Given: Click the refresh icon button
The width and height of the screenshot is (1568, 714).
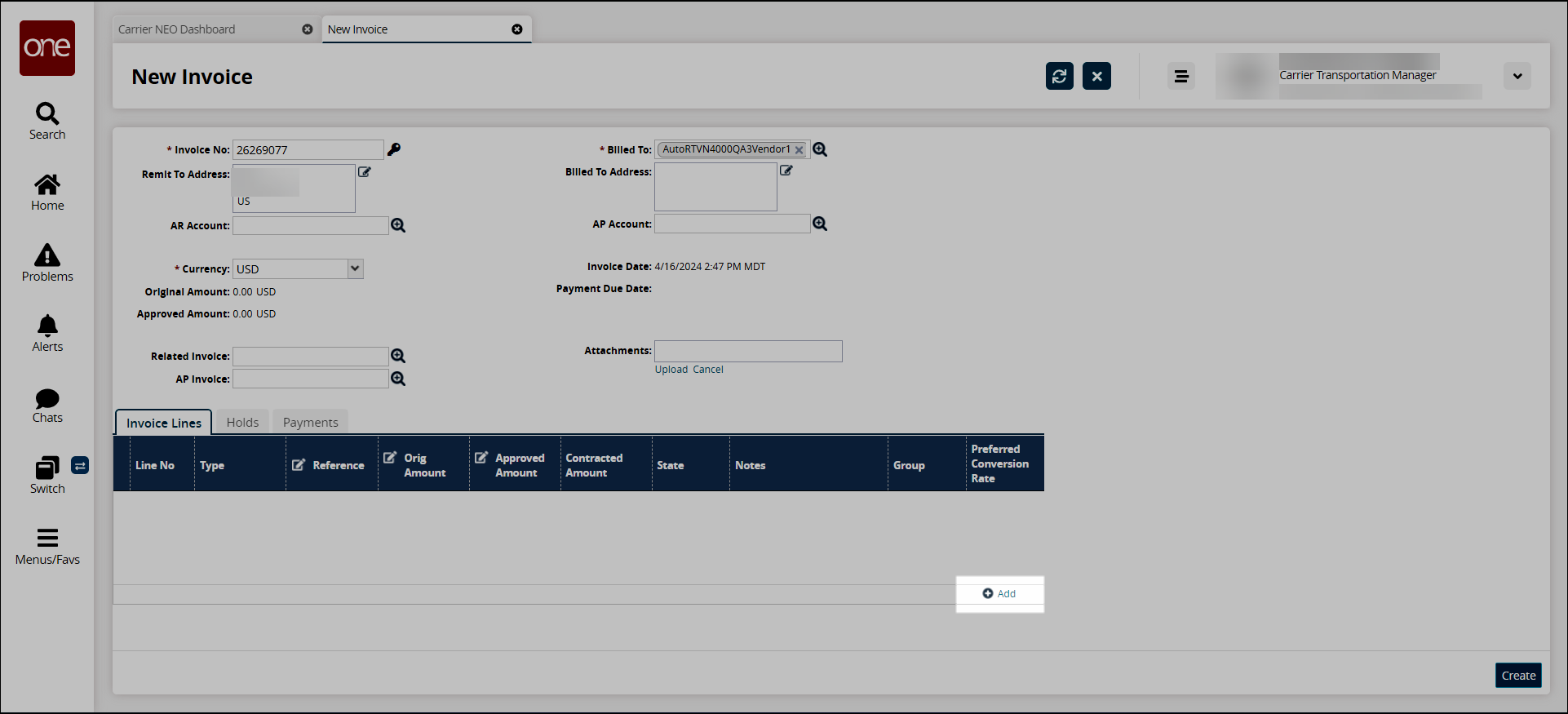Looking at the screenshot, I should pos(1060,76).
